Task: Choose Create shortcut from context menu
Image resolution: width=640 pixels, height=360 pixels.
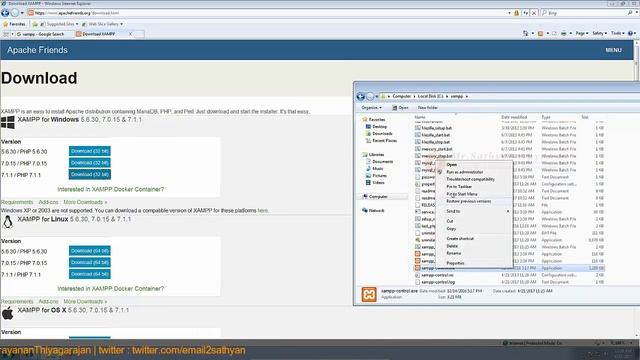Action: pyautogui.click(x=460, y=238)
